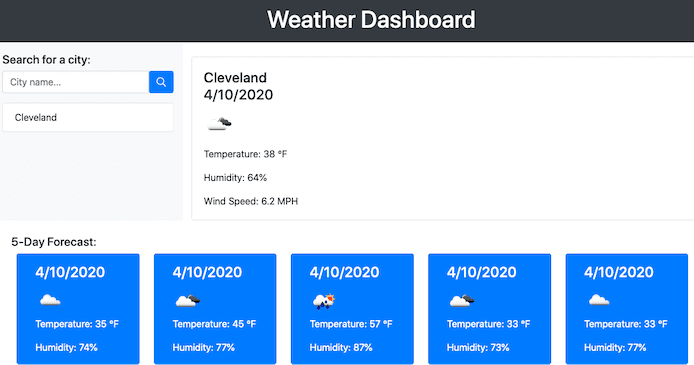Image resolution: width=694 pixels, height=365 pixels.
Task: Click the cloud icon in the last forecast card
Action: click(x=599, y=300)
